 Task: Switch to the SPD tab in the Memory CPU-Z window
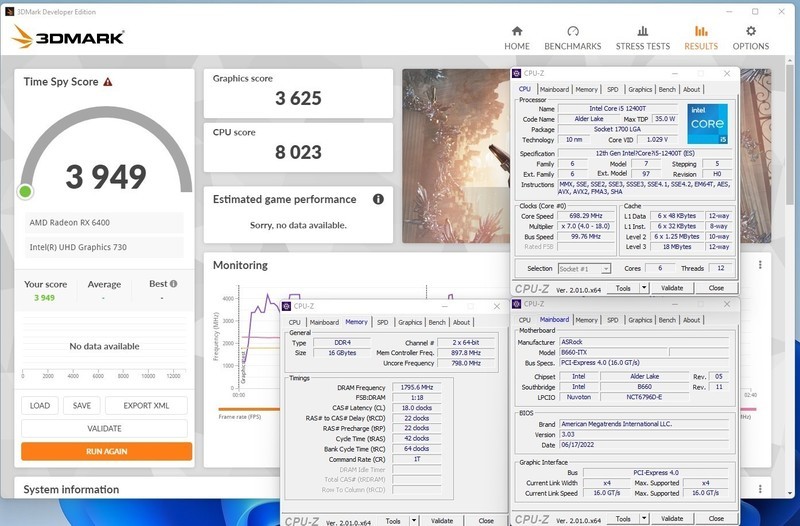[x=382, y=322]
